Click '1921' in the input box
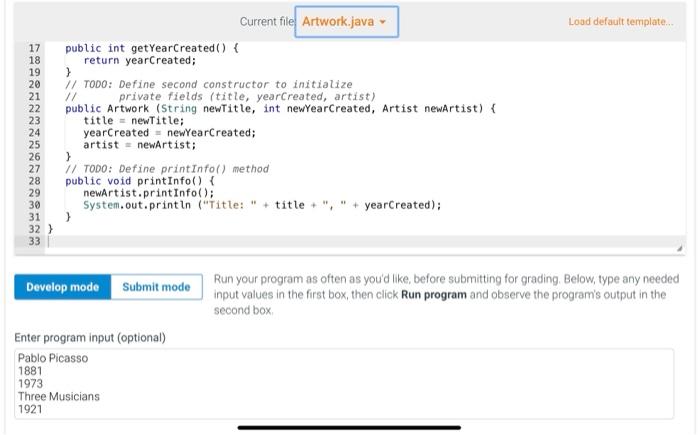 tap(30, 409)
